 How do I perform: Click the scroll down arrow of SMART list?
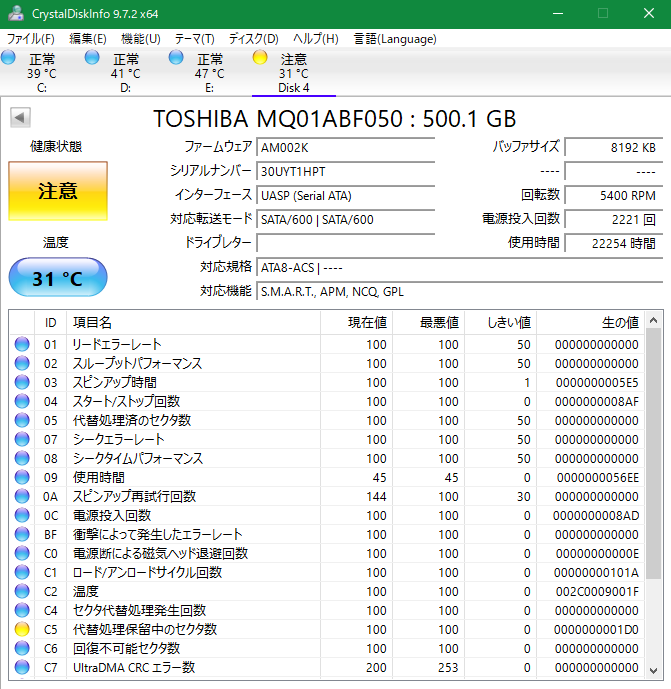click(x=653, y=671)
